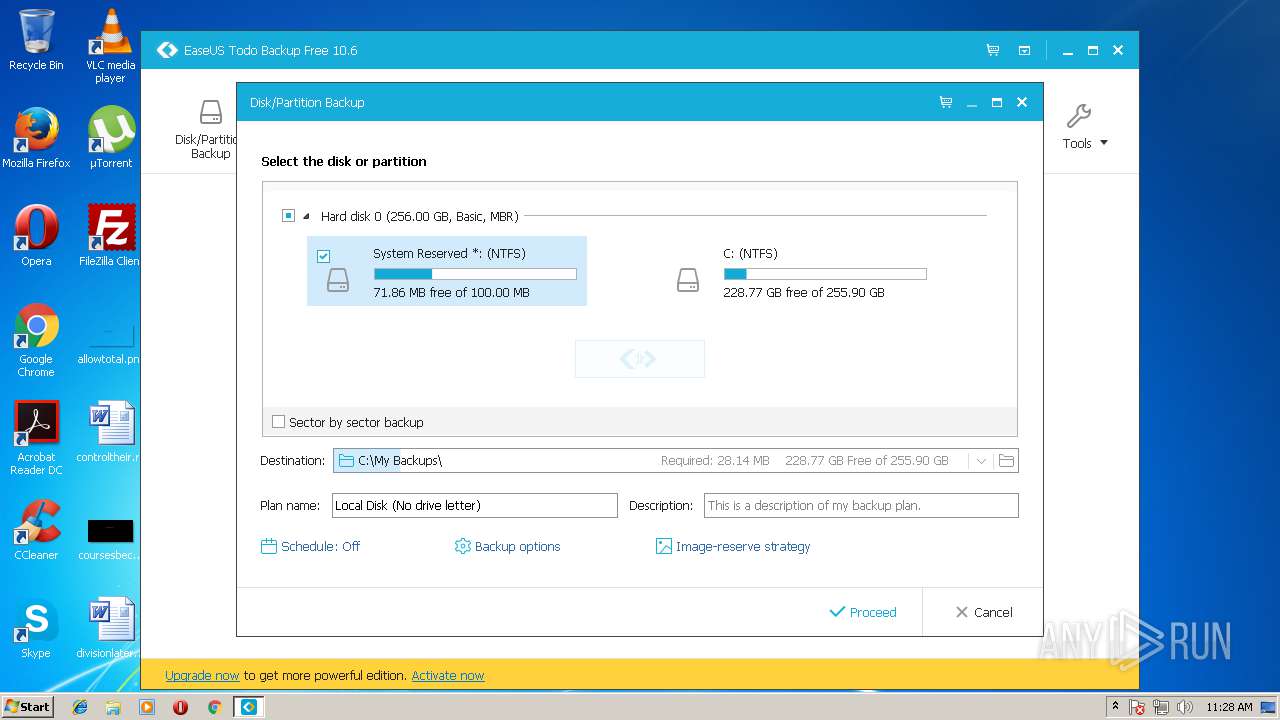Open CCleaner desktop icon

(36, 529)
